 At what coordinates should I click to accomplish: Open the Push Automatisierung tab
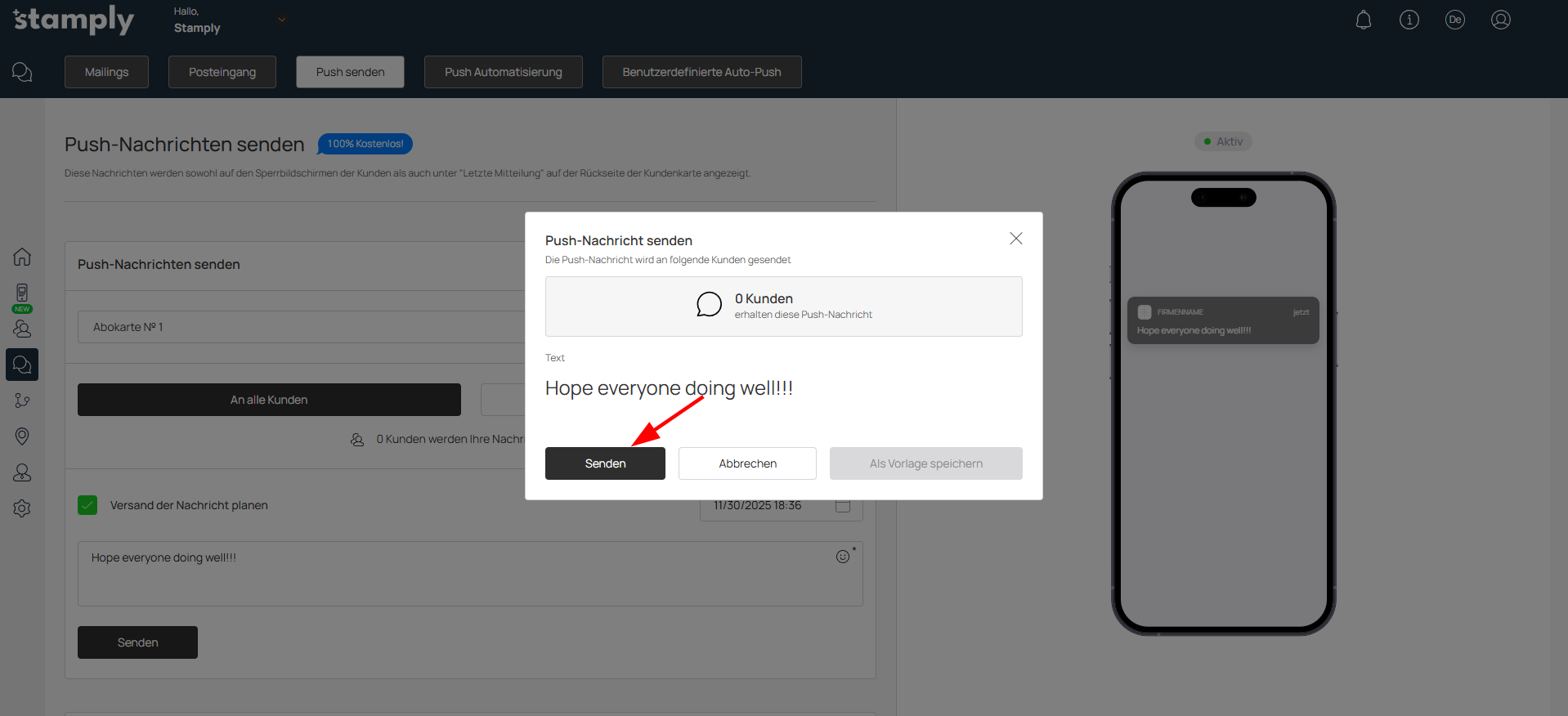click(x=503, y=72)
